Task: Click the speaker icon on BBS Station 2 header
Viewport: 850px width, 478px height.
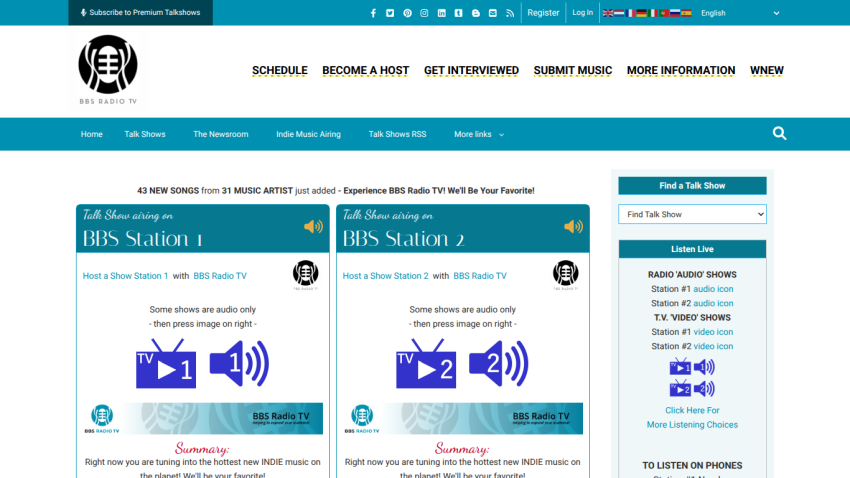Action: (574, 227)
